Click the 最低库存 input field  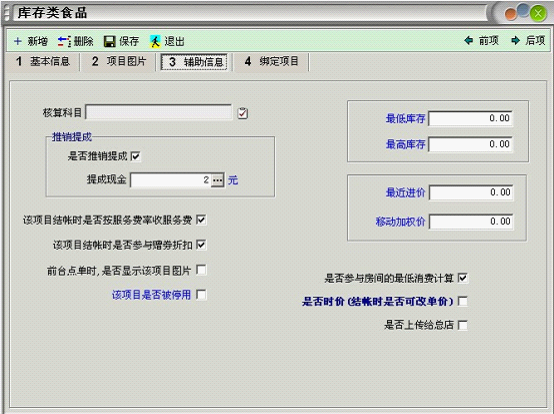pyautogui.click(x=470, y=118)
